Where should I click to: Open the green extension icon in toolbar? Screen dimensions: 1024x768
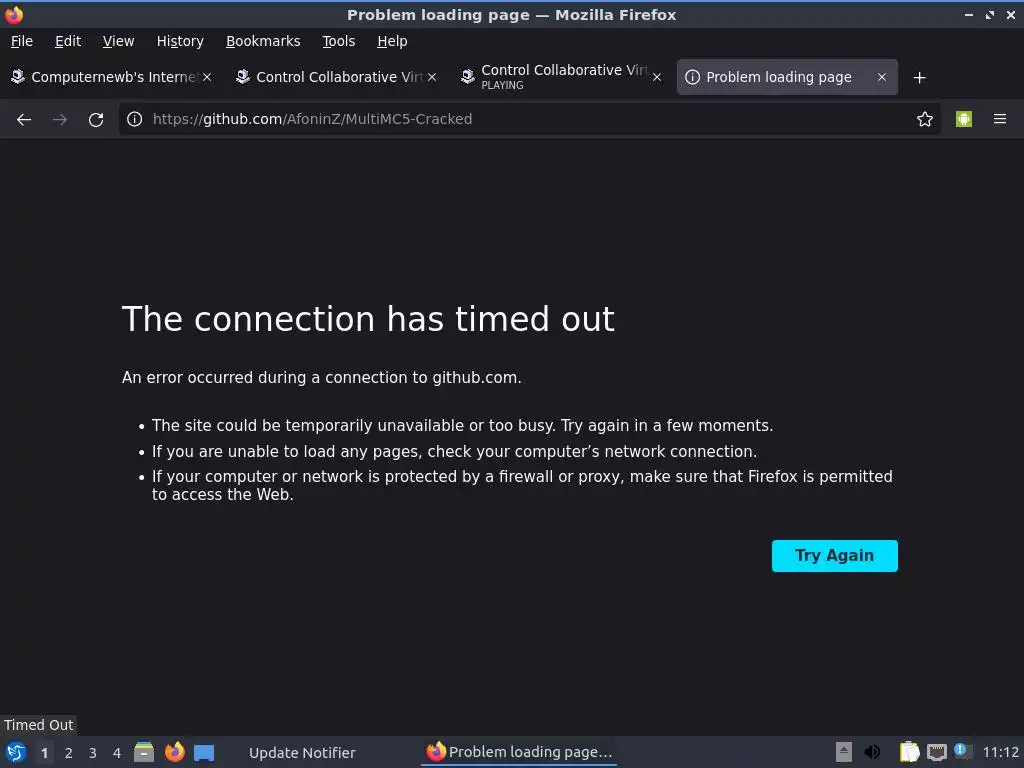click(964, 119)
